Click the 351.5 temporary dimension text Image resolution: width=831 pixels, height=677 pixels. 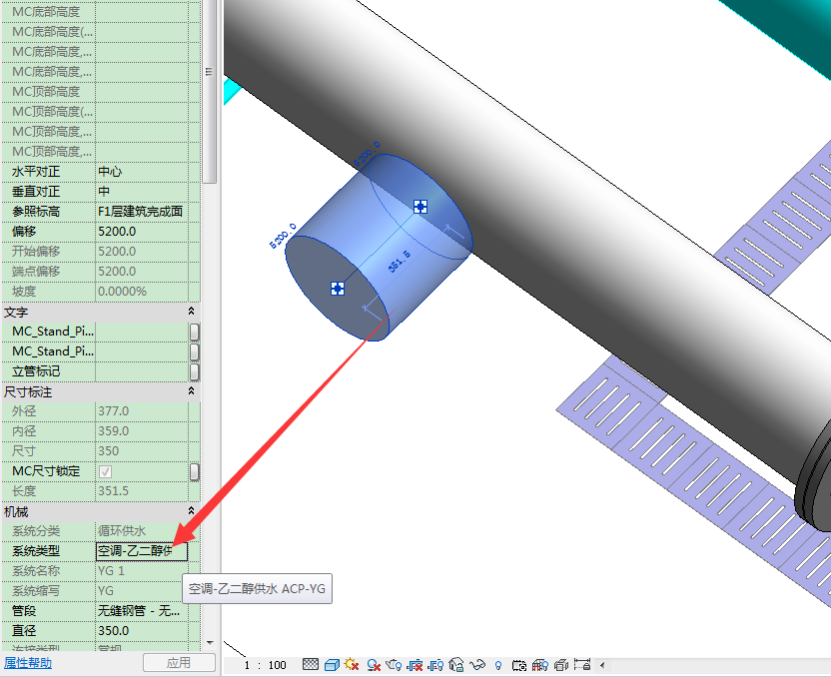pyautogui.click(x=400, y=261)
